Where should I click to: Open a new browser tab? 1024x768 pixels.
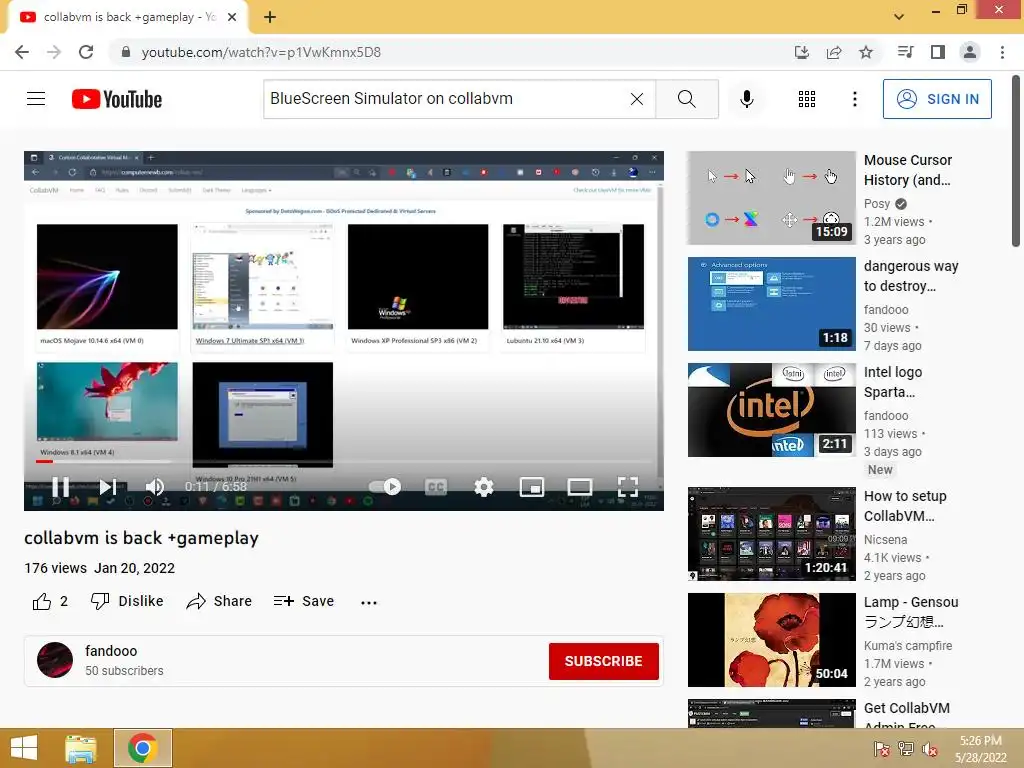point(270,17)
